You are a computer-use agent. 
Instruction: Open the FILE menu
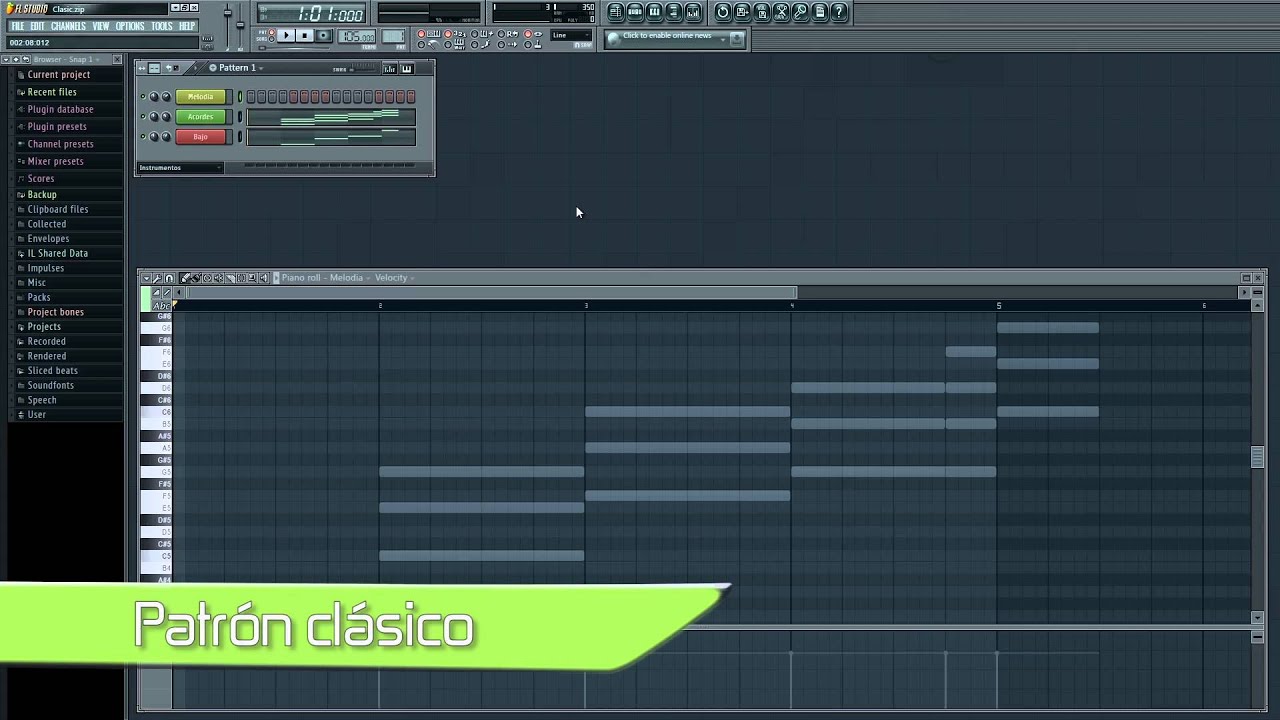click(17, 26)
